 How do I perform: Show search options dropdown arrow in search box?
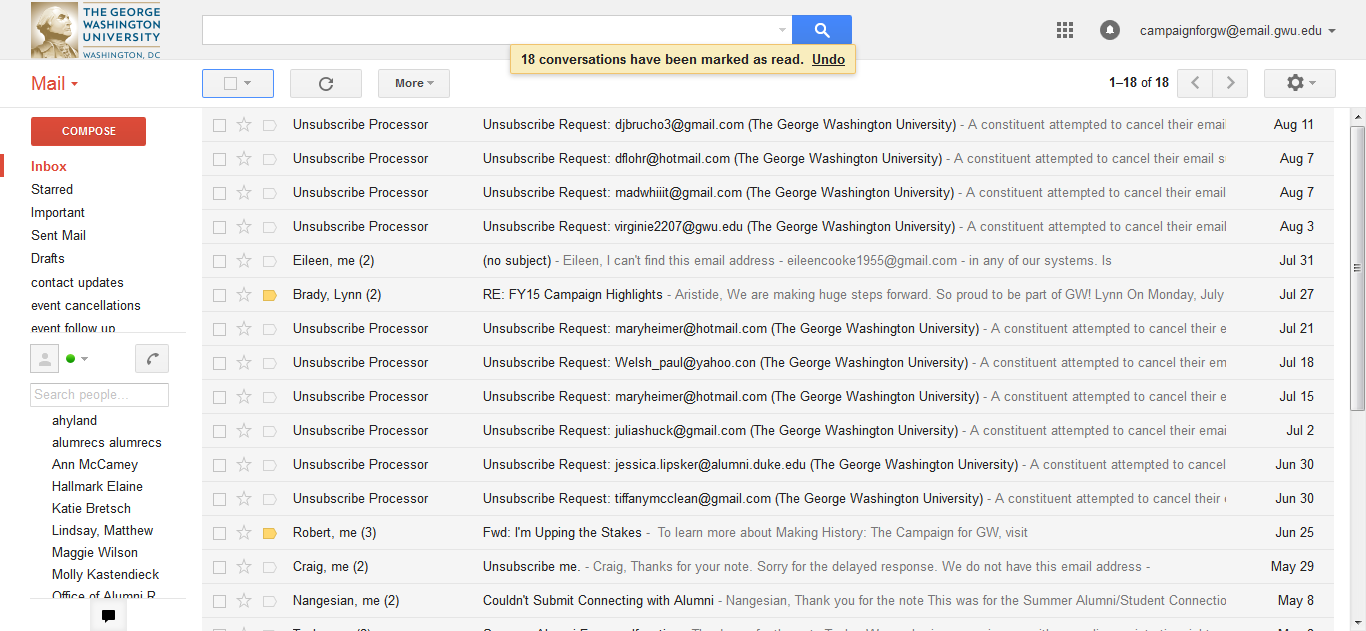click(x=783, y=31)
